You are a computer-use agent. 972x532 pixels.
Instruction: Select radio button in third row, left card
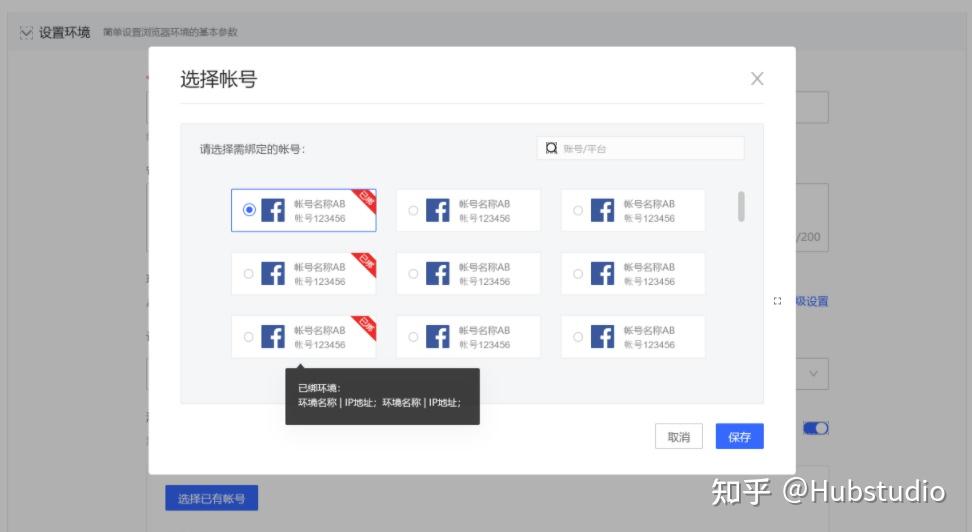249,337
